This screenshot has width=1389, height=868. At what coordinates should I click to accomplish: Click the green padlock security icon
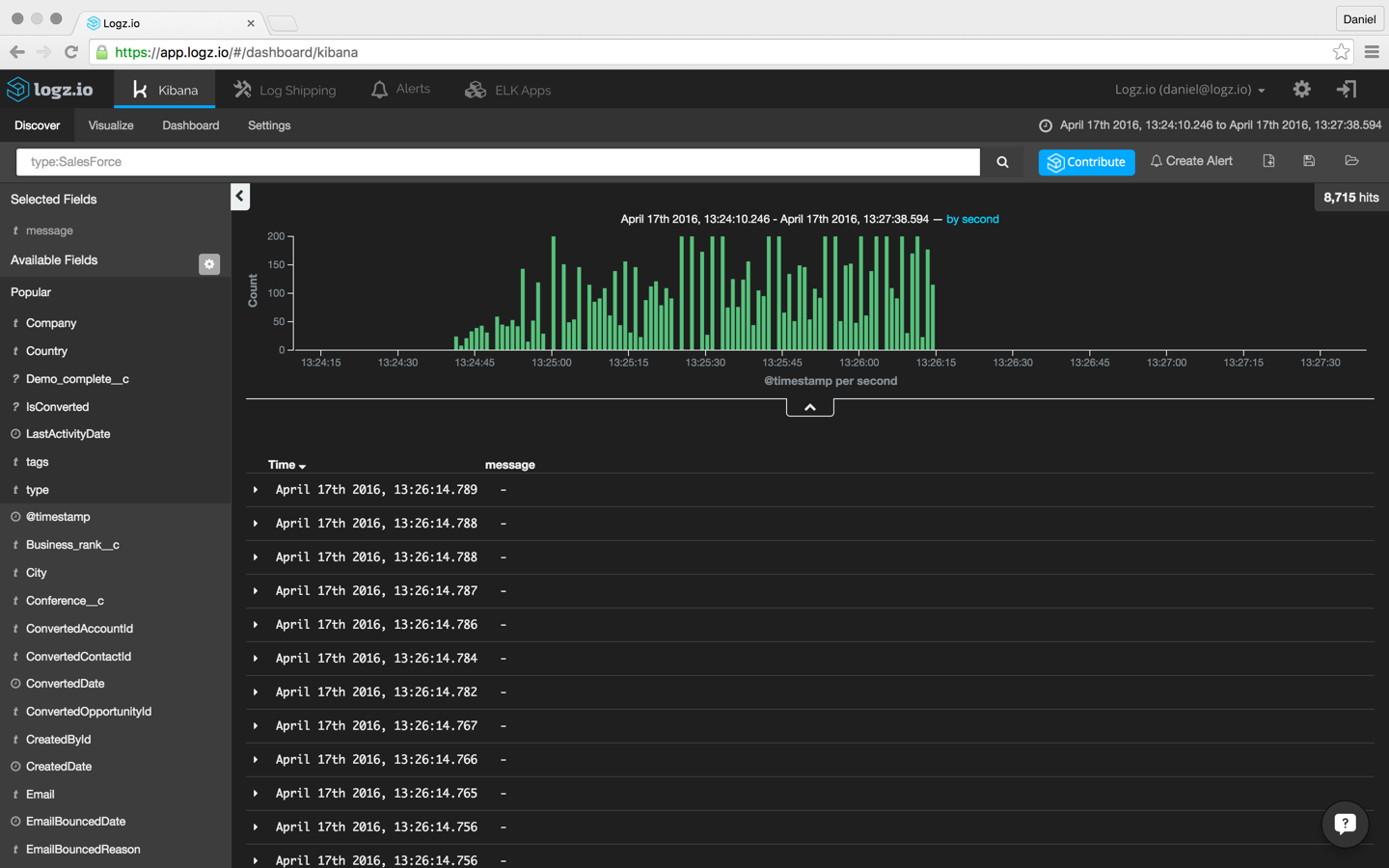(x=102, y=52)
